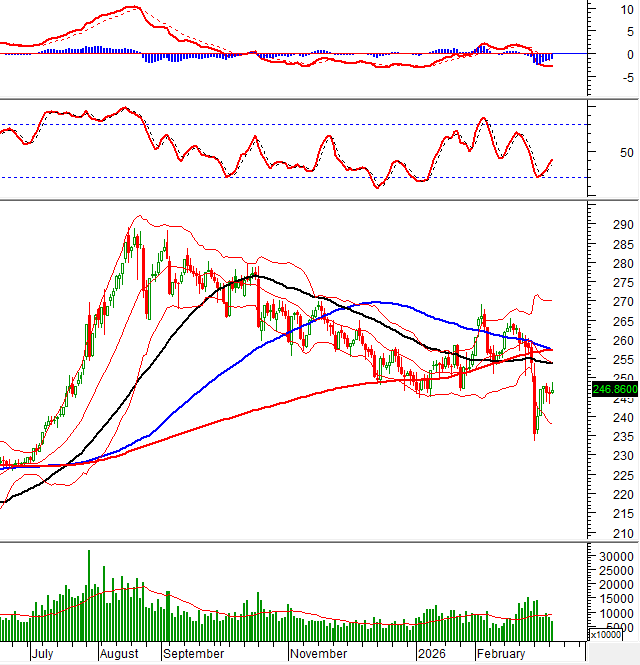Click the 50 label on the oscillator axis
This screenshot has width=640, height=665.
[x=600, y=153]
